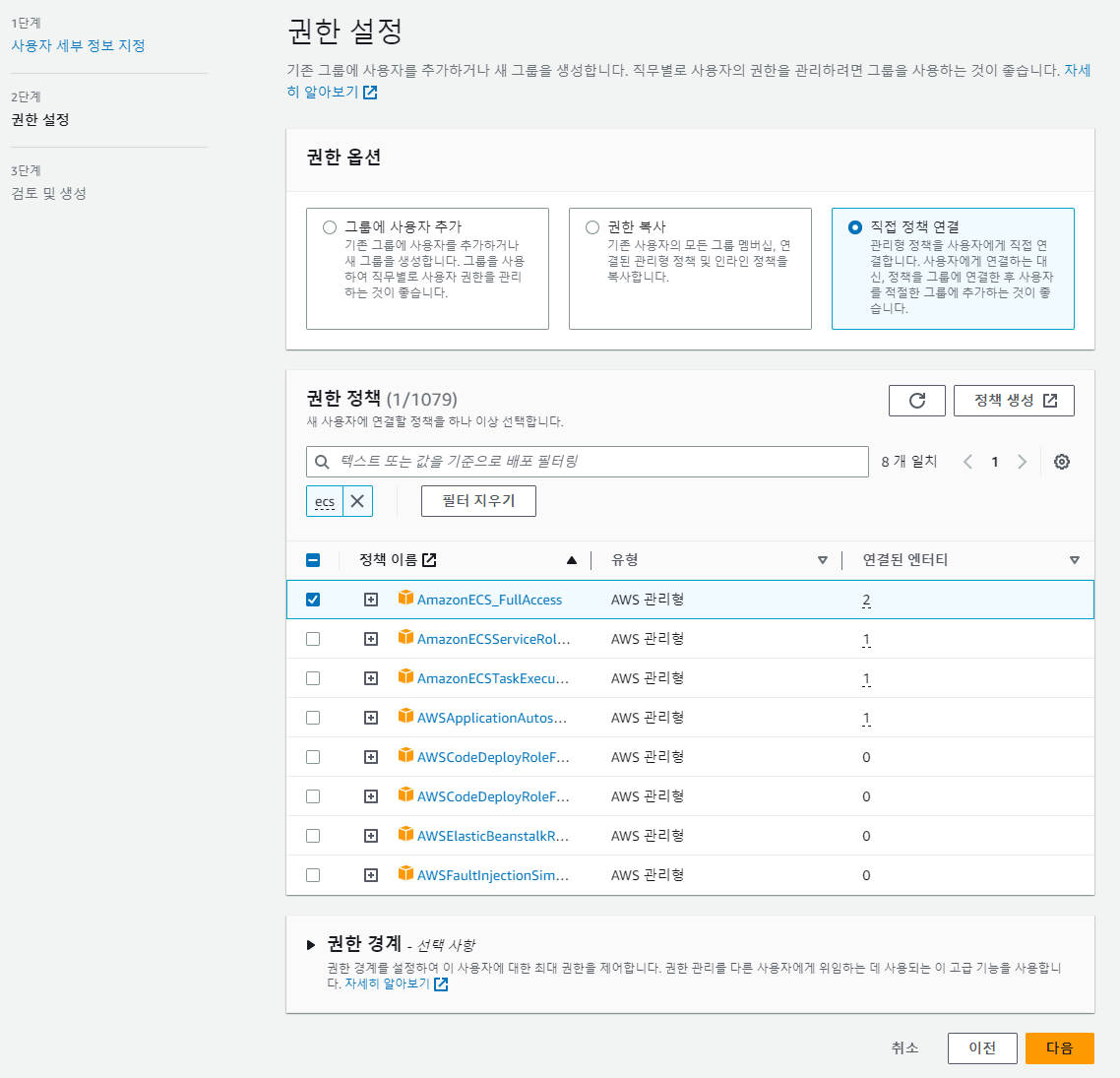Screen dimensions: 1120x1078
Task: Click attached entities count for AmazonECSServiceRol...
Action: point(866,639)
